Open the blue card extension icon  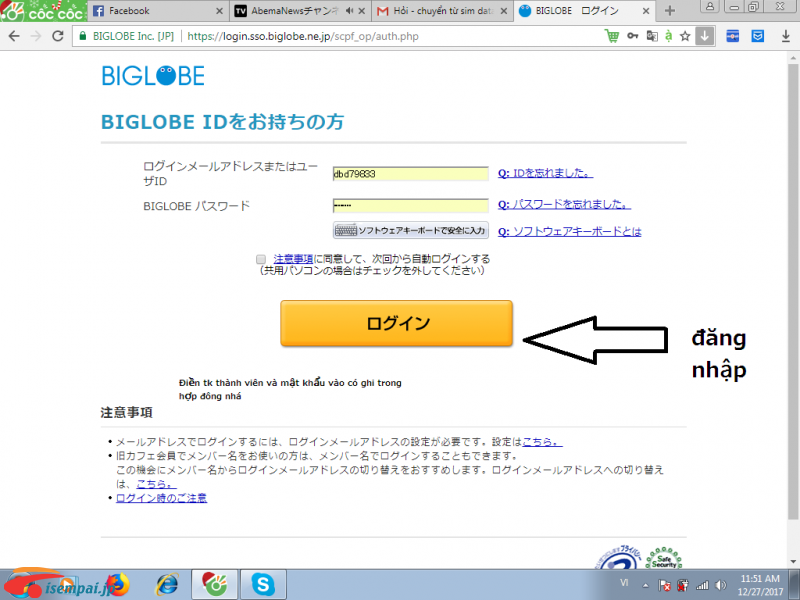[733, 36]
